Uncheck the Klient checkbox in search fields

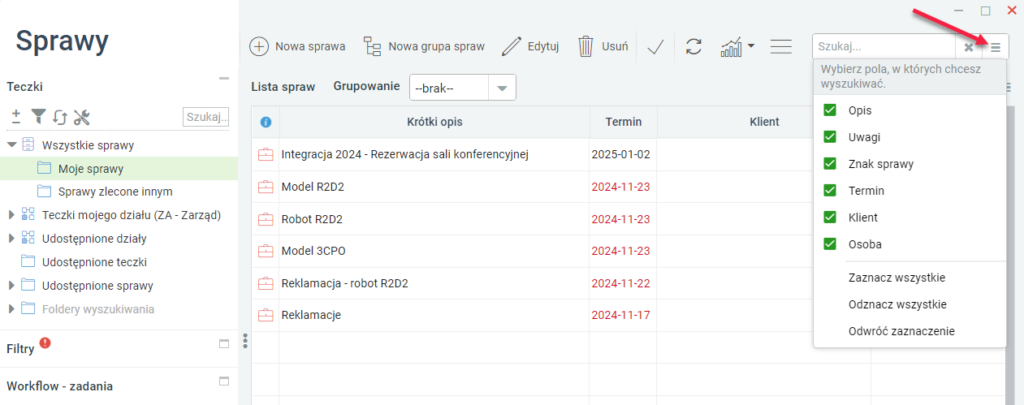coord(830,218)
